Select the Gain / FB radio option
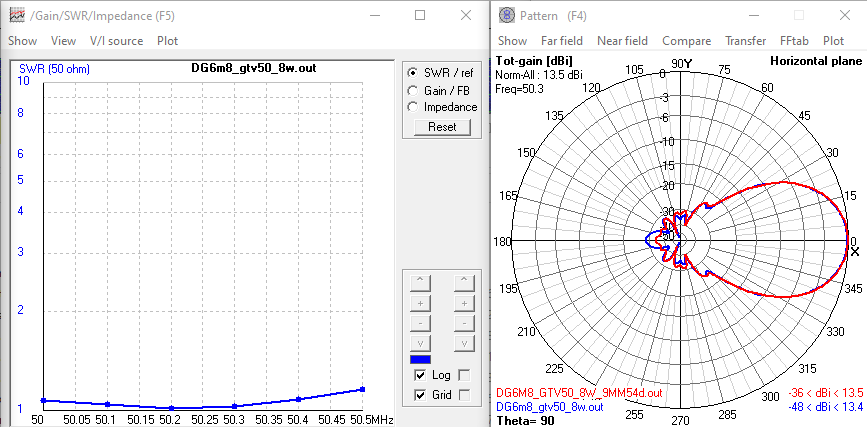This screenshot has height=427, width=867. pyautogui.click(x=413, y=90)
